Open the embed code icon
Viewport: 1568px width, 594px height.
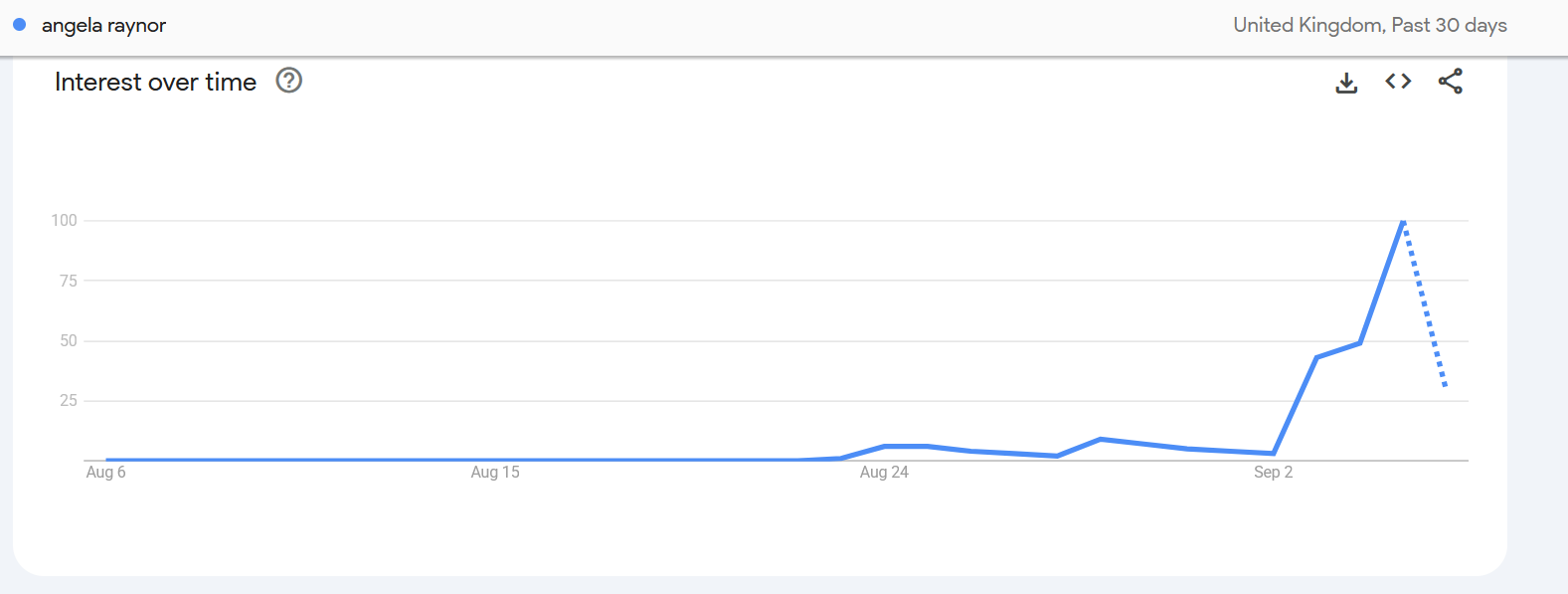[1398, 82]
